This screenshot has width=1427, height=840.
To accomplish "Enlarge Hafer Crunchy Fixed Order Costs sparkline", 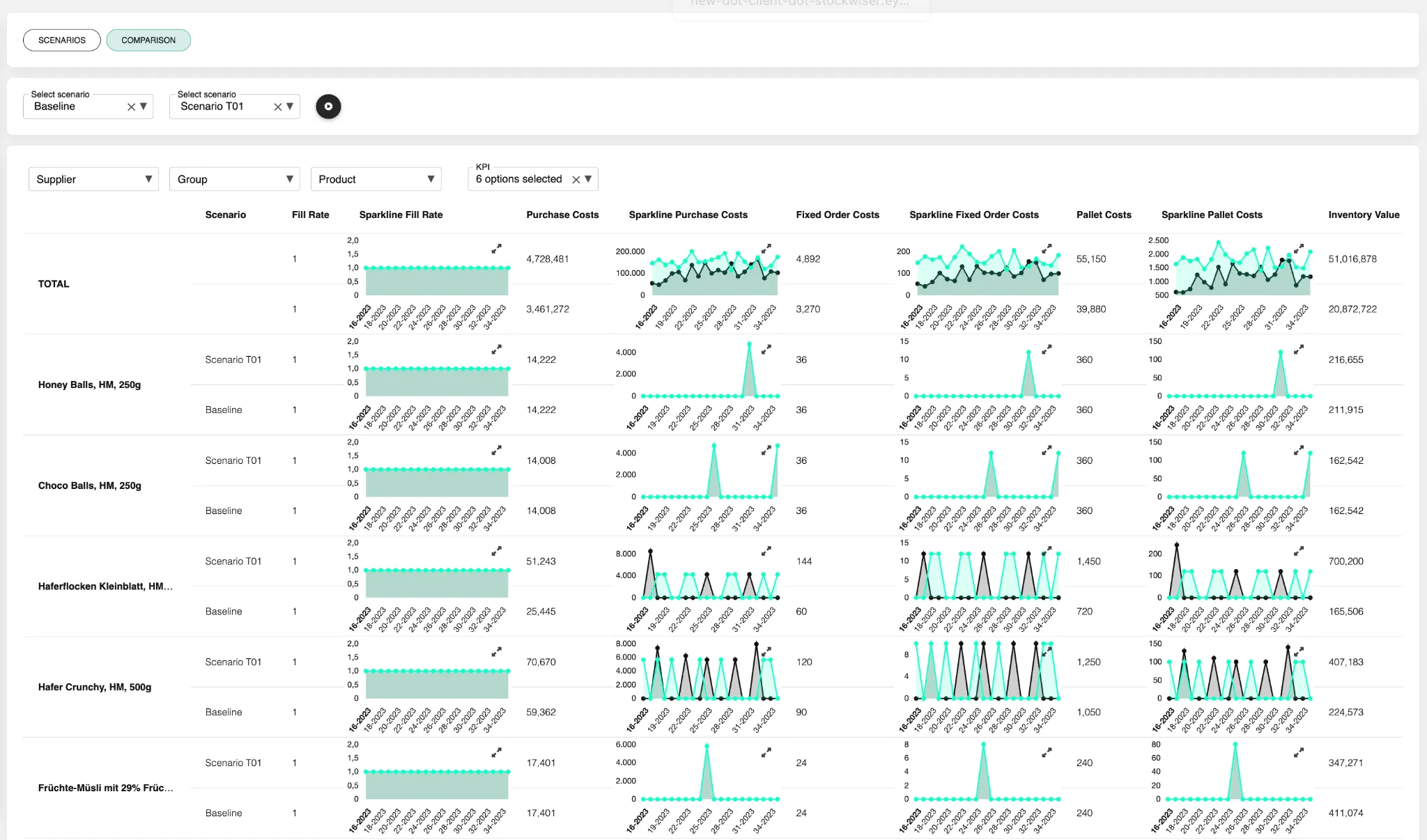I will (1047, 652).
